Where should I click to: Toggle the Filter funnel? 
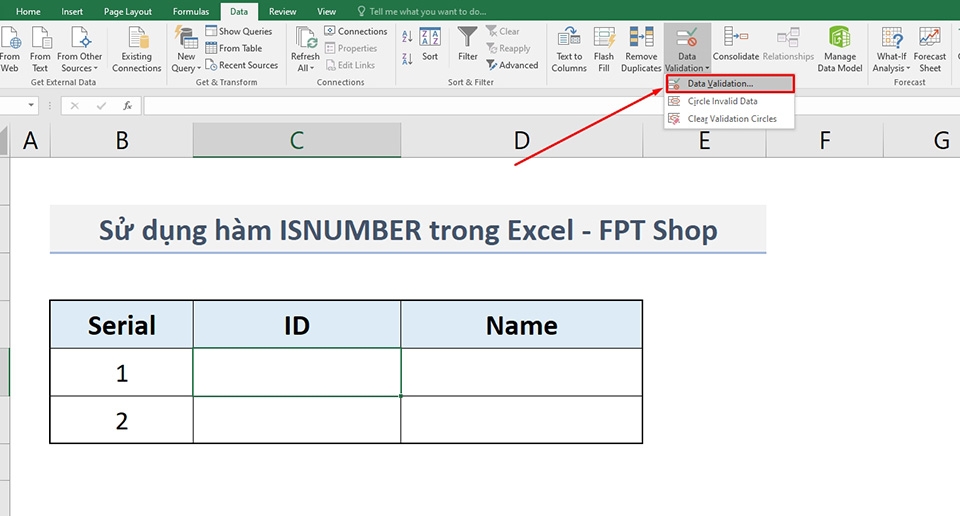[468, 44]
